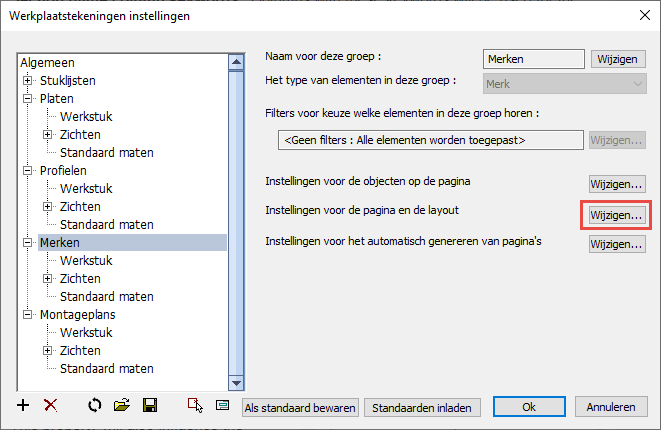The width and height of the screenshot is (661, 430).
Task: Collapse the Platen tree node
Action: coord(27,99)
